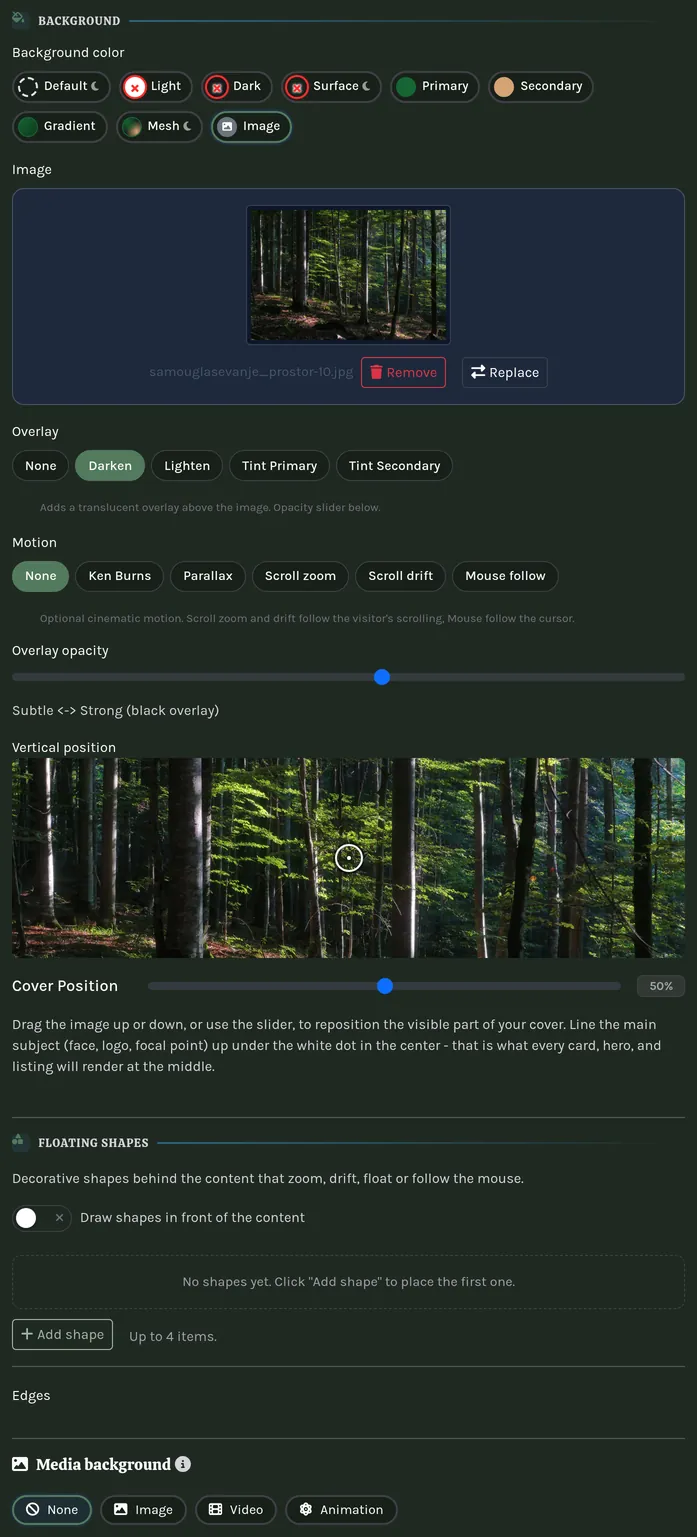Set motion to Parallax
Viewport: 697px width, 1537px height.
point(208,576)
